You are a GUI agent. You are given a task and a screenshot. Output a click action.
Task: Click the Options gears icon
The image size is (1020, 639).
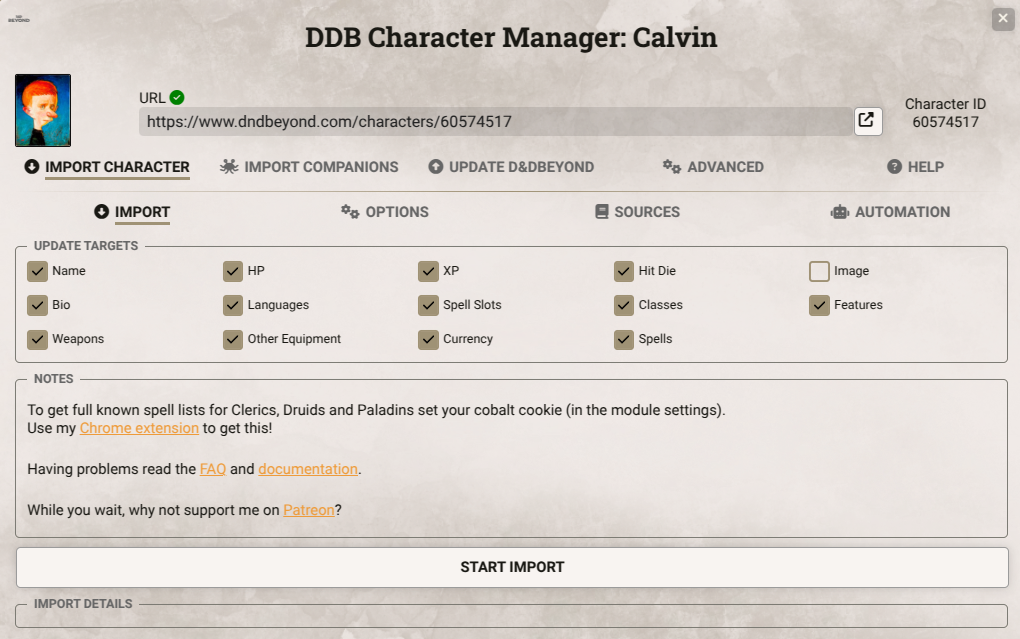pyautogui.click(x=350, y=211)
